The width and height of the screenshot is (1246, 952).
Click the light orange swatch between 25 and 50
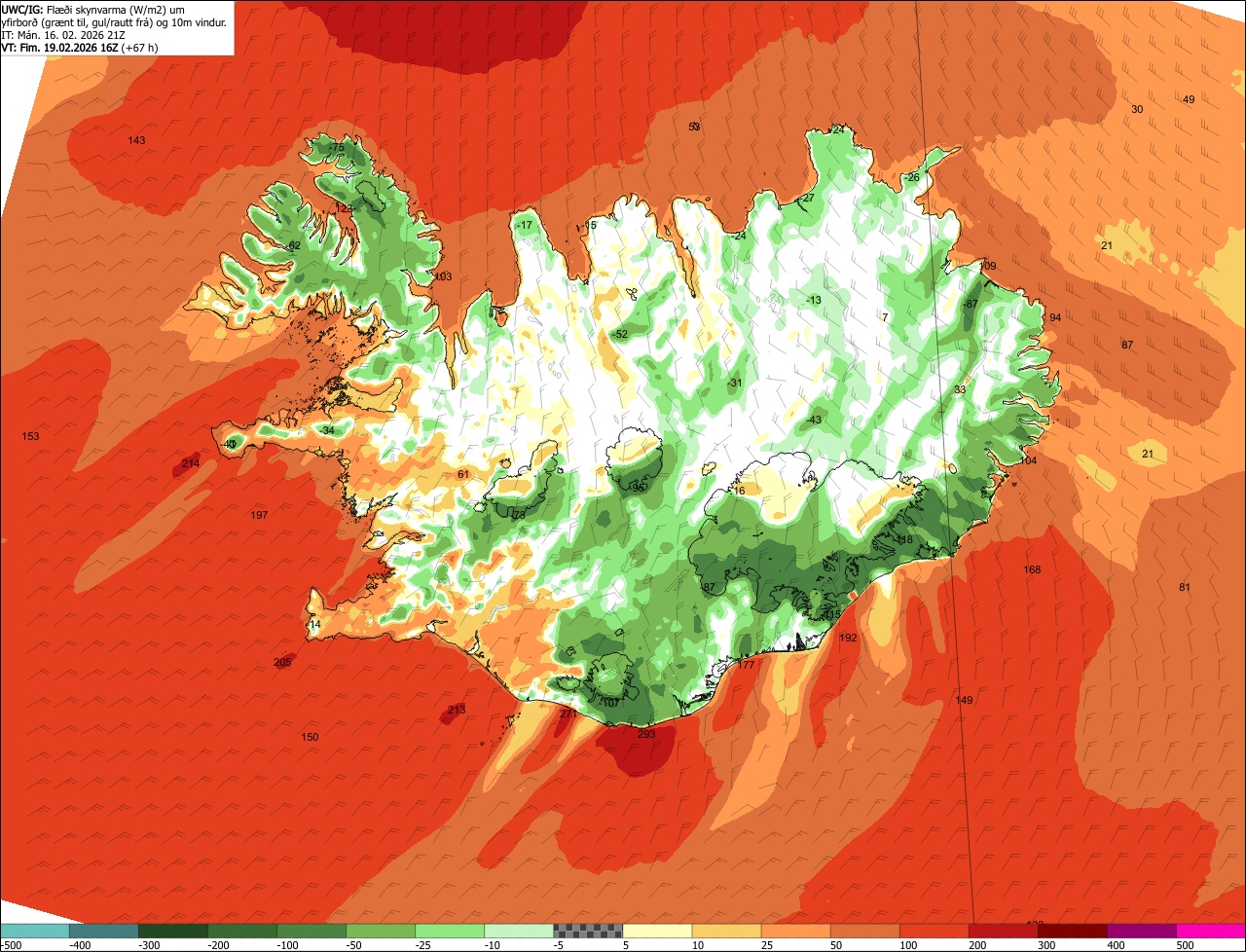point(795,931)
